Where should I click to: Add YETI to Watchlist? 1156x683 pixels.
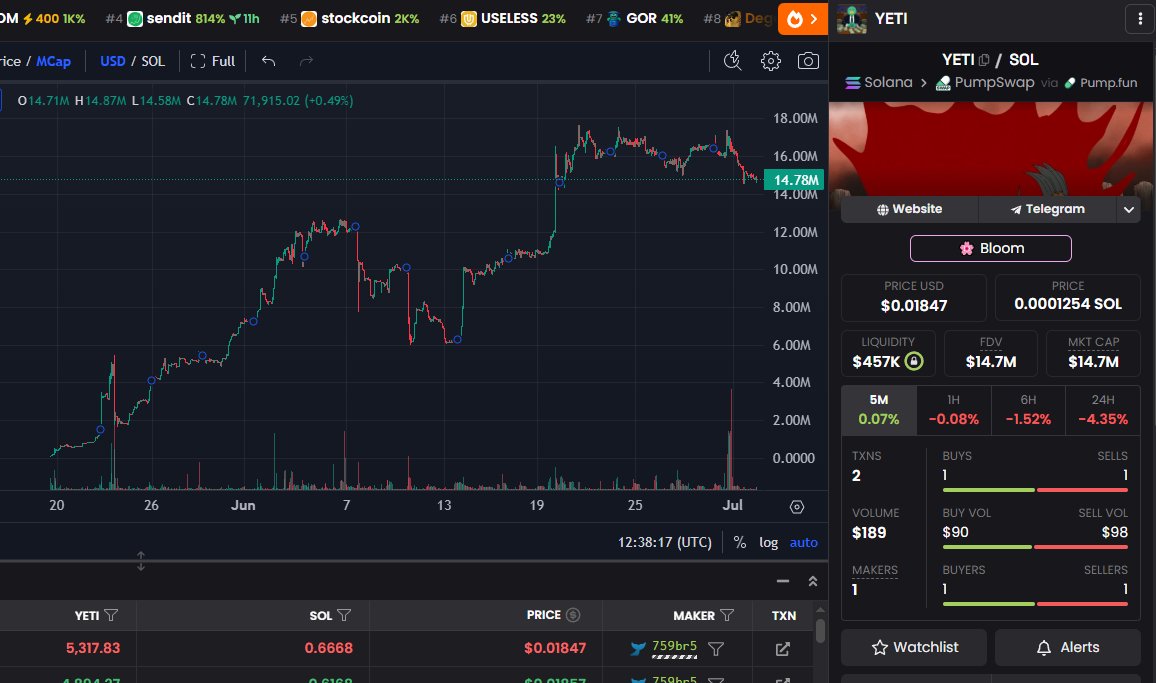pyautogui.click(x=914, y=648)
